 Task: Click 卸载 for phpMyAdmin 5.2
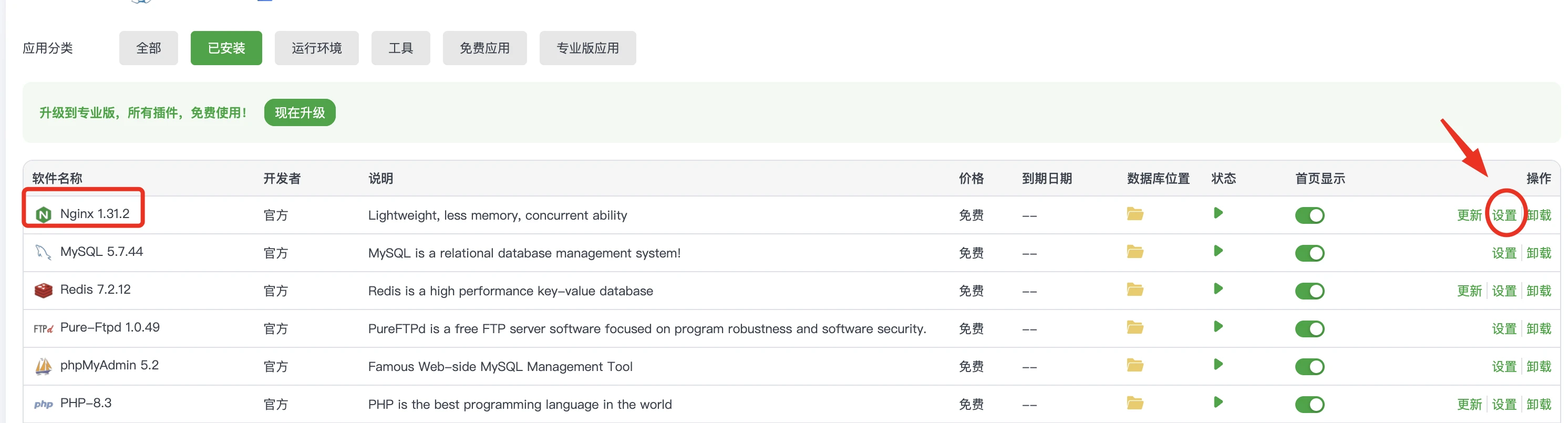point(1539,366)
